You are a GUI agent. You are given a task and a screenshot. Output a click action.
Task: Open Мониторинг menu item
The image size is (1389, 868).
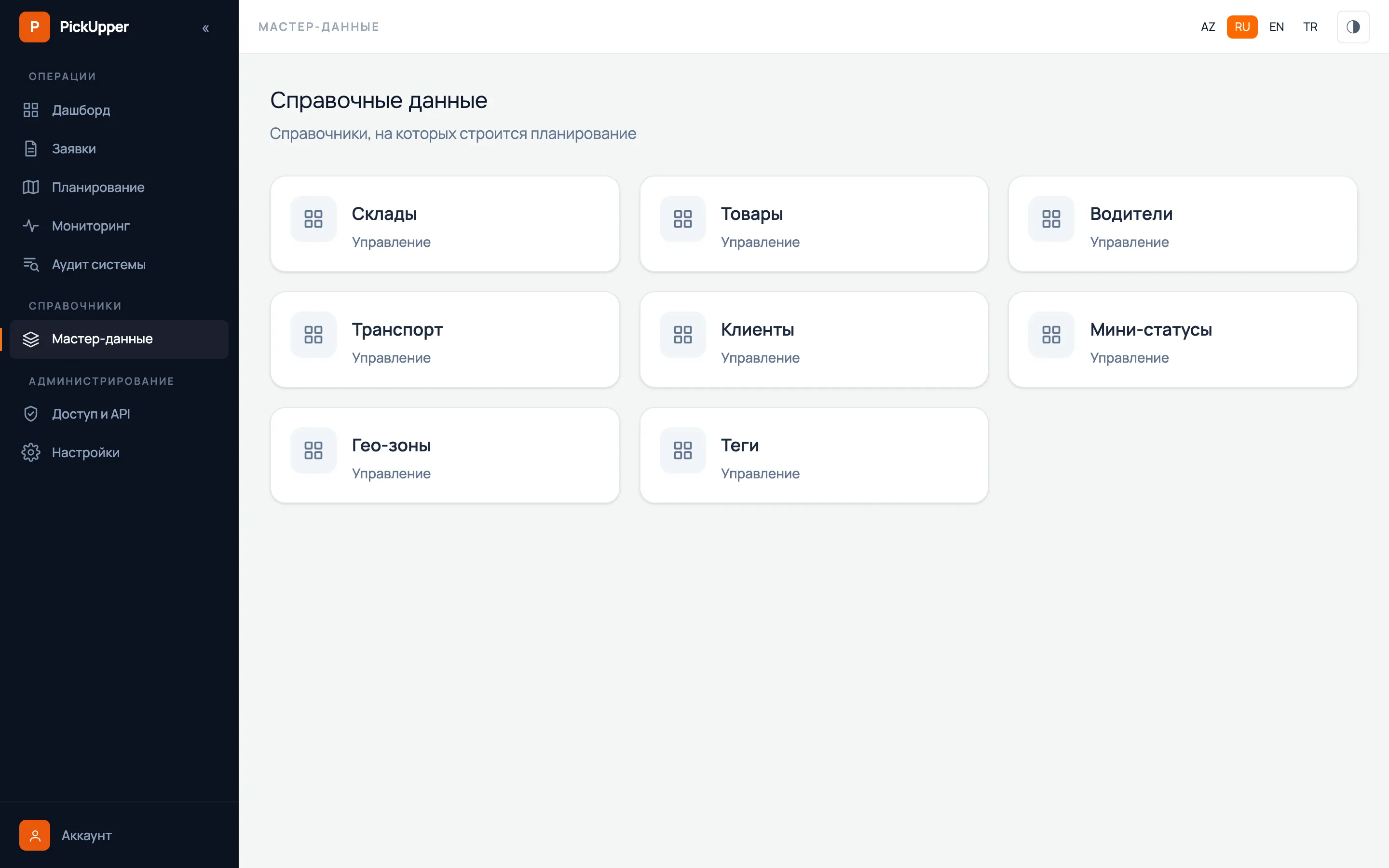119,226
